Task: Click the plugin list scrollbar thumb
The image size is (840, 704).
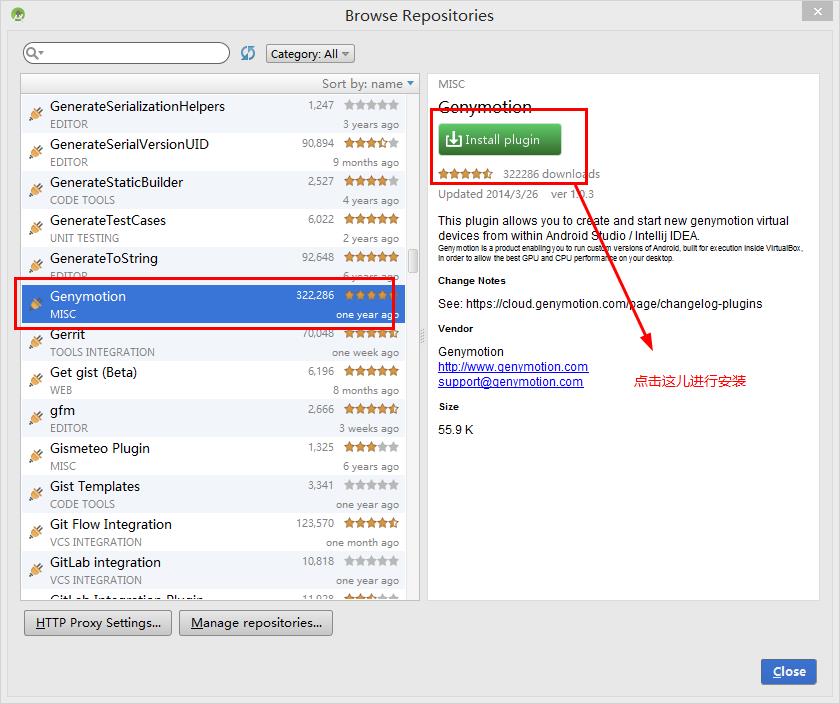Action: click(x=412, y=261)
